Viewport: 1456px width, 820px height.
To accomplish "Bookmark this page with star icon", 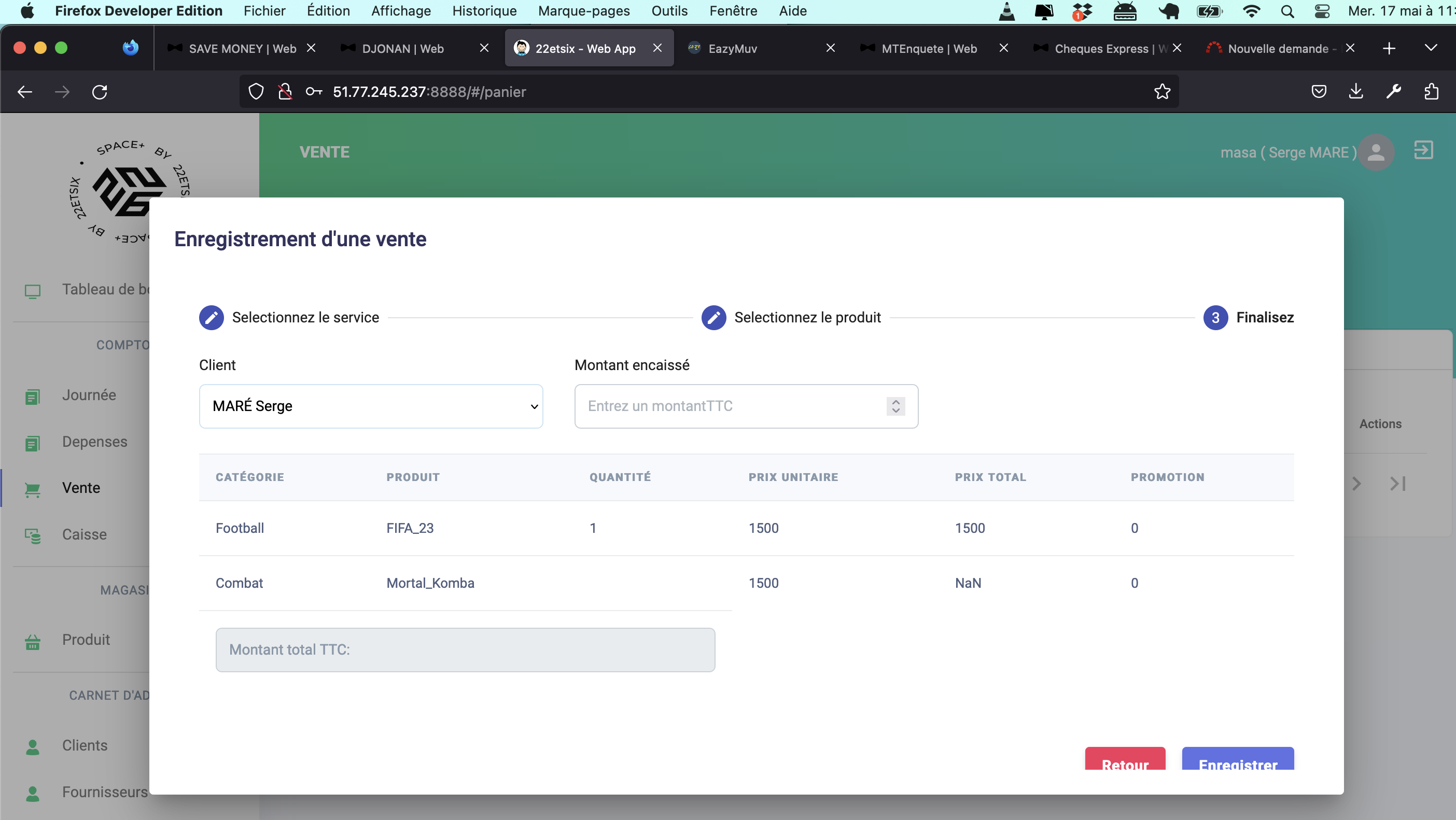I will pos(1162,92).
